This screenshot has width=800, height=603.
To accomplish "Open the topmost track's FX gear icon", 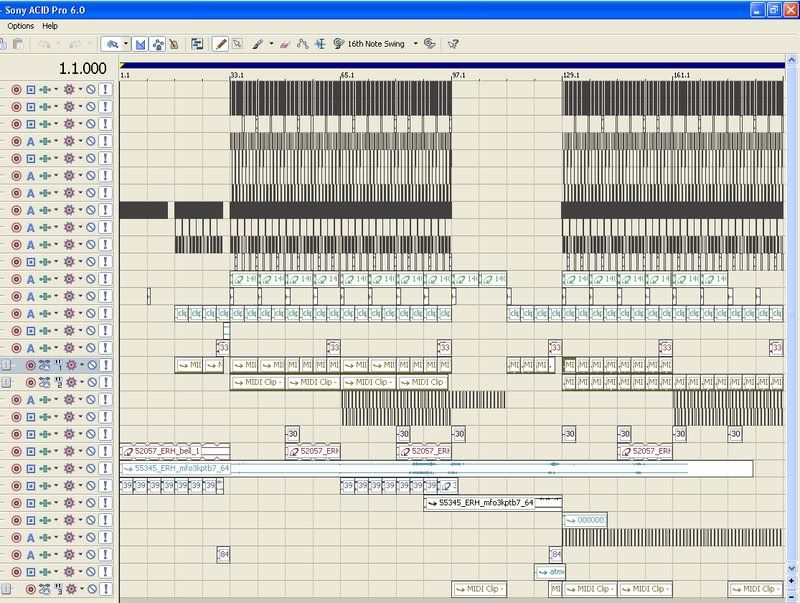I will click(x=69, y=89).
